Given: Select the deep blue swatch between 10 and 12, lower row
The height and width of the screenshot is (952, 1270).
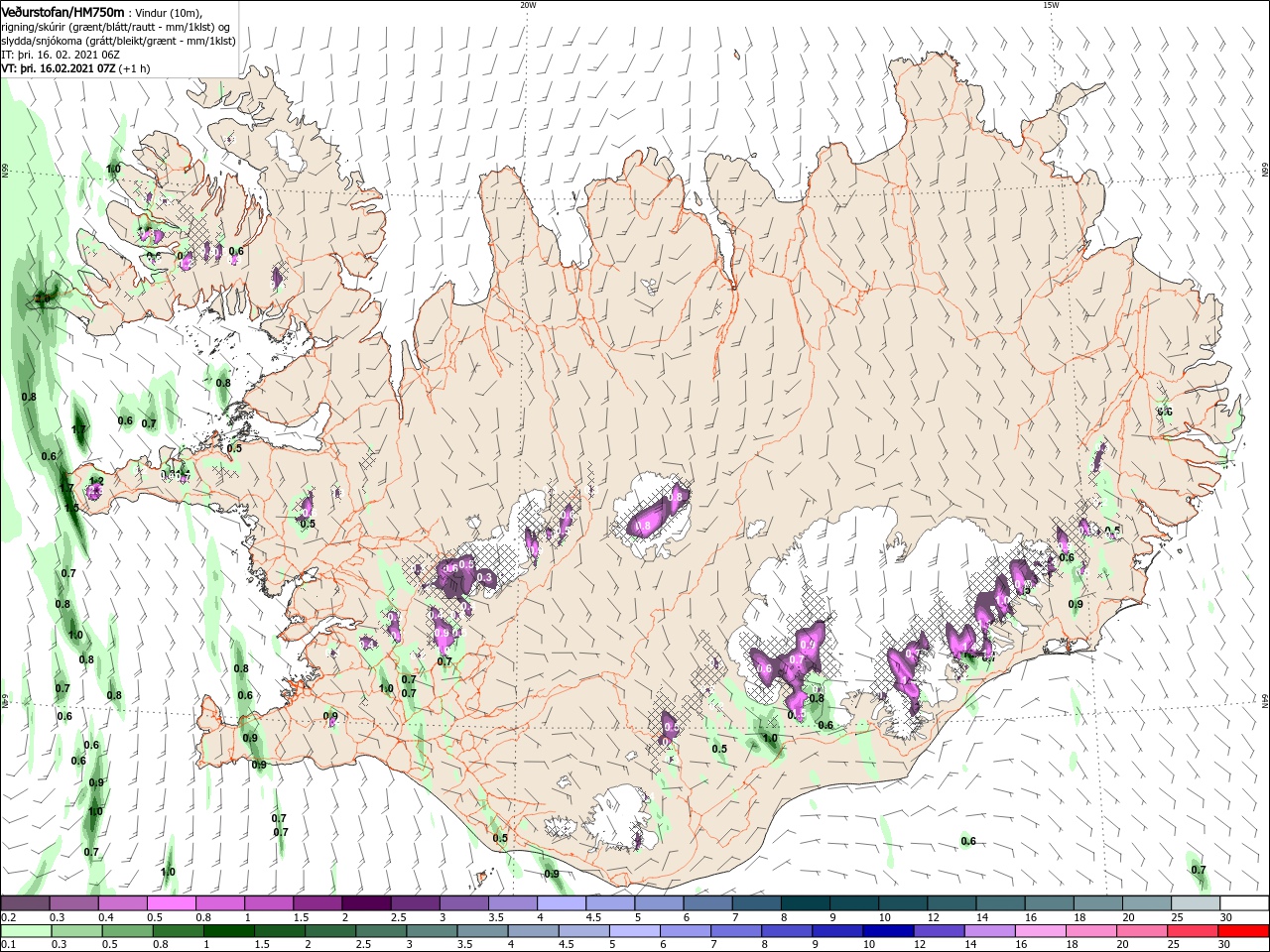Looking at the screenshot, I should pos(889,931).
